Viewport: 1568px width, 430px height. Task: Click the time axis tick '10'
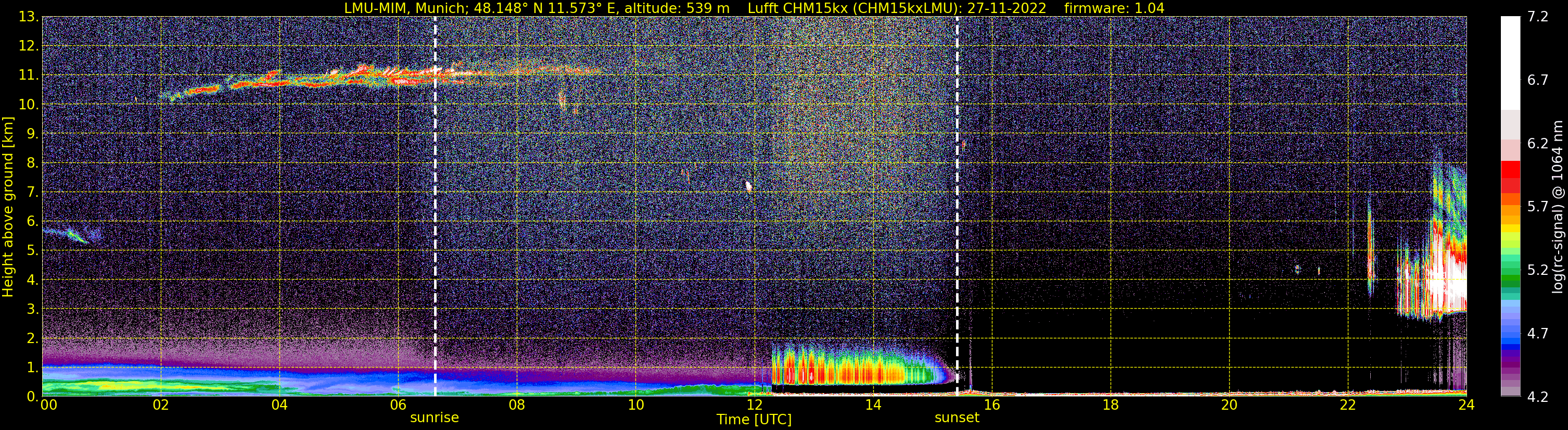pyautogui.click(x=635, y=406)
